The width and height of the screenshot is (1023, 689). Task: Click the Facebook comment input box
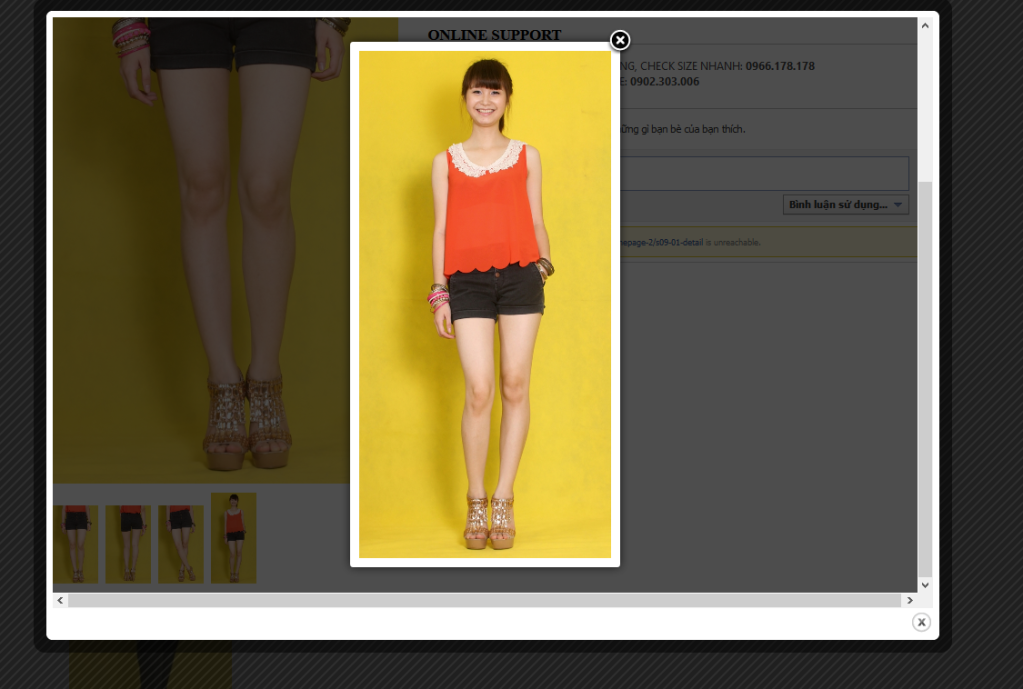tap(763, 174)
